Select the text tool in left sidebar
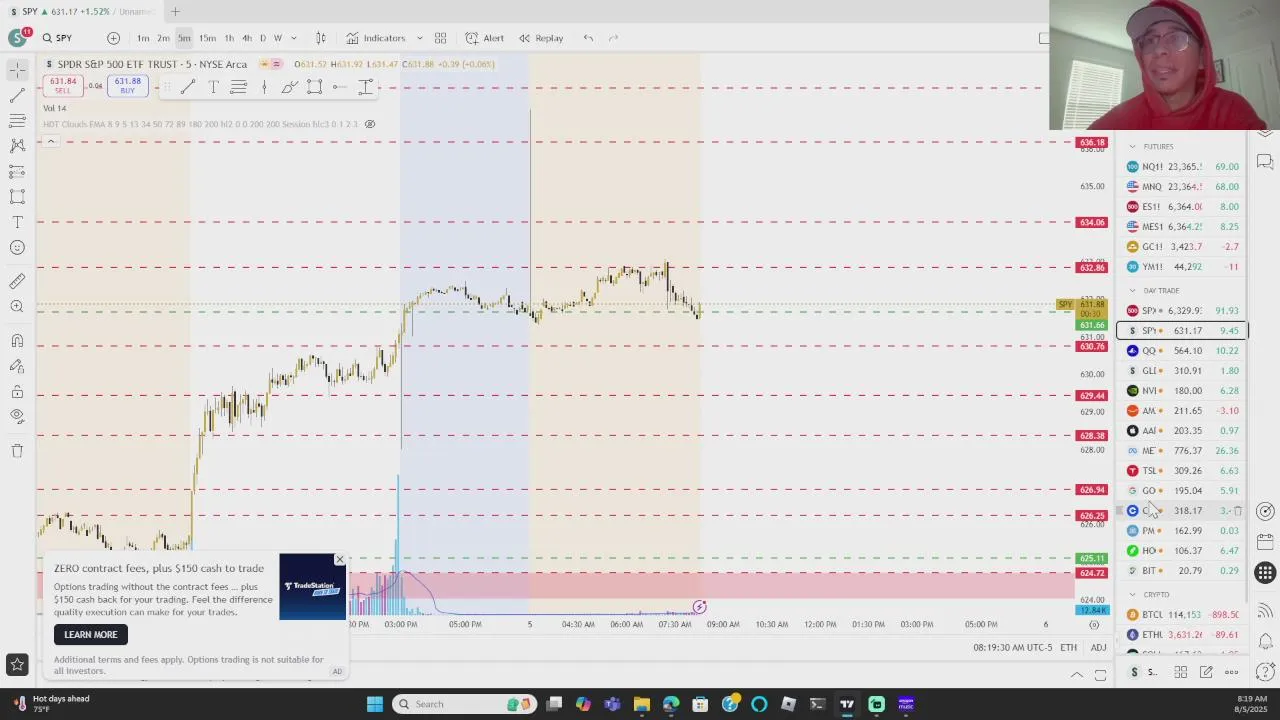This screenshot has height=720, width=1280. click(17, 222)
